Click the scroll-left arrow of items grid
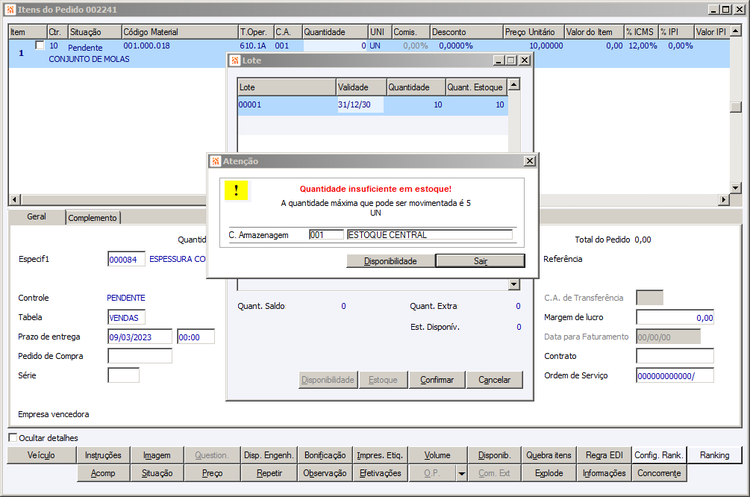This screenshot has width=750, height=497. click(14, 199)
